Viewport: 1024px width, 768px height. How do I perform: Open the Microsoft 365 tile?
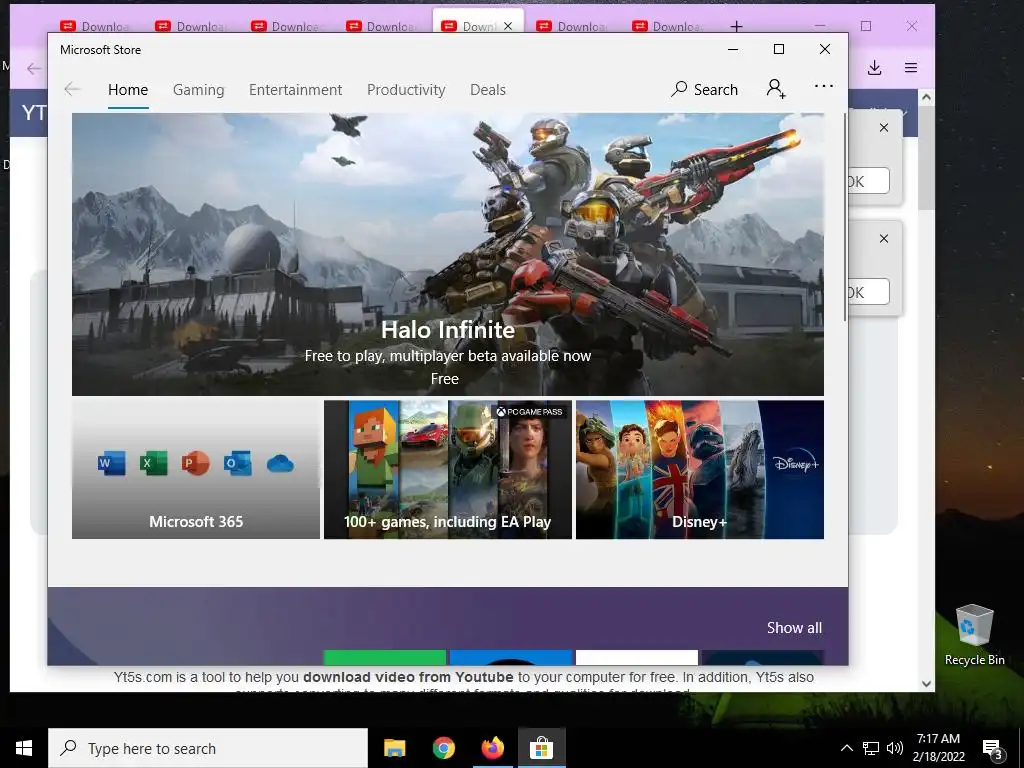(196, 470)
